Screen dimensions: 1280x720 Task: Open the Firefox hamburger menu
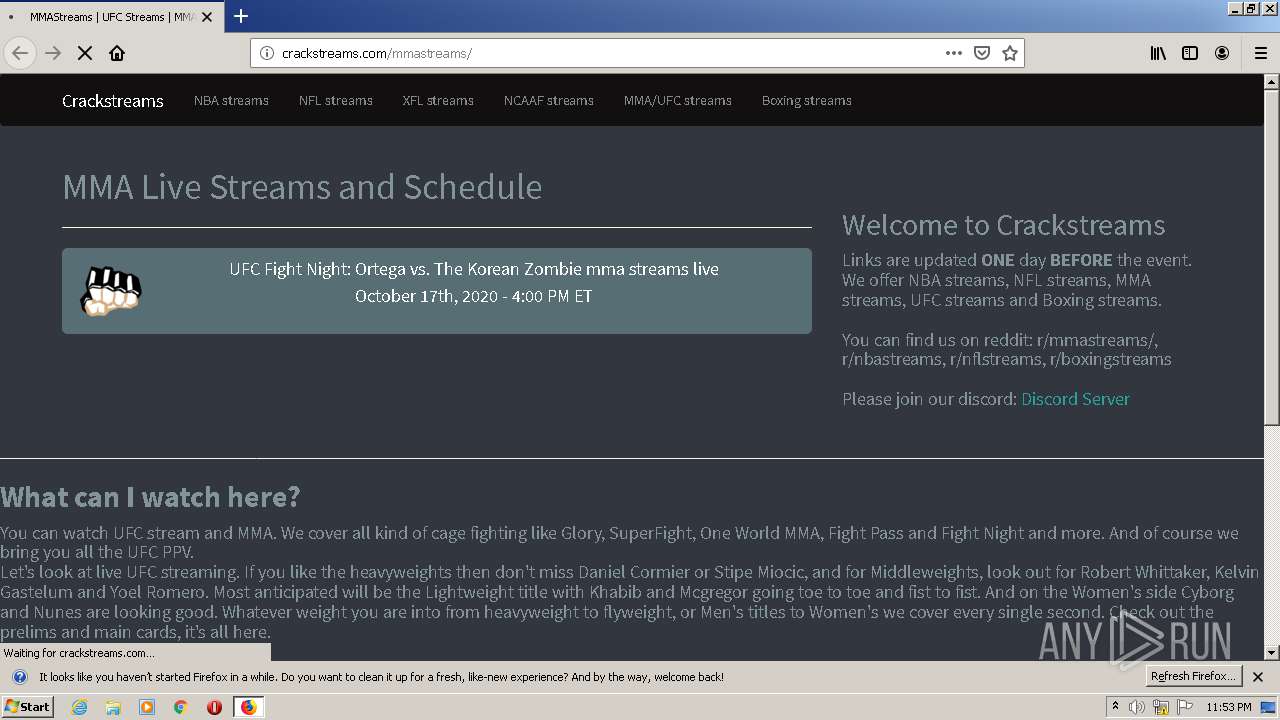point(1261,53)
